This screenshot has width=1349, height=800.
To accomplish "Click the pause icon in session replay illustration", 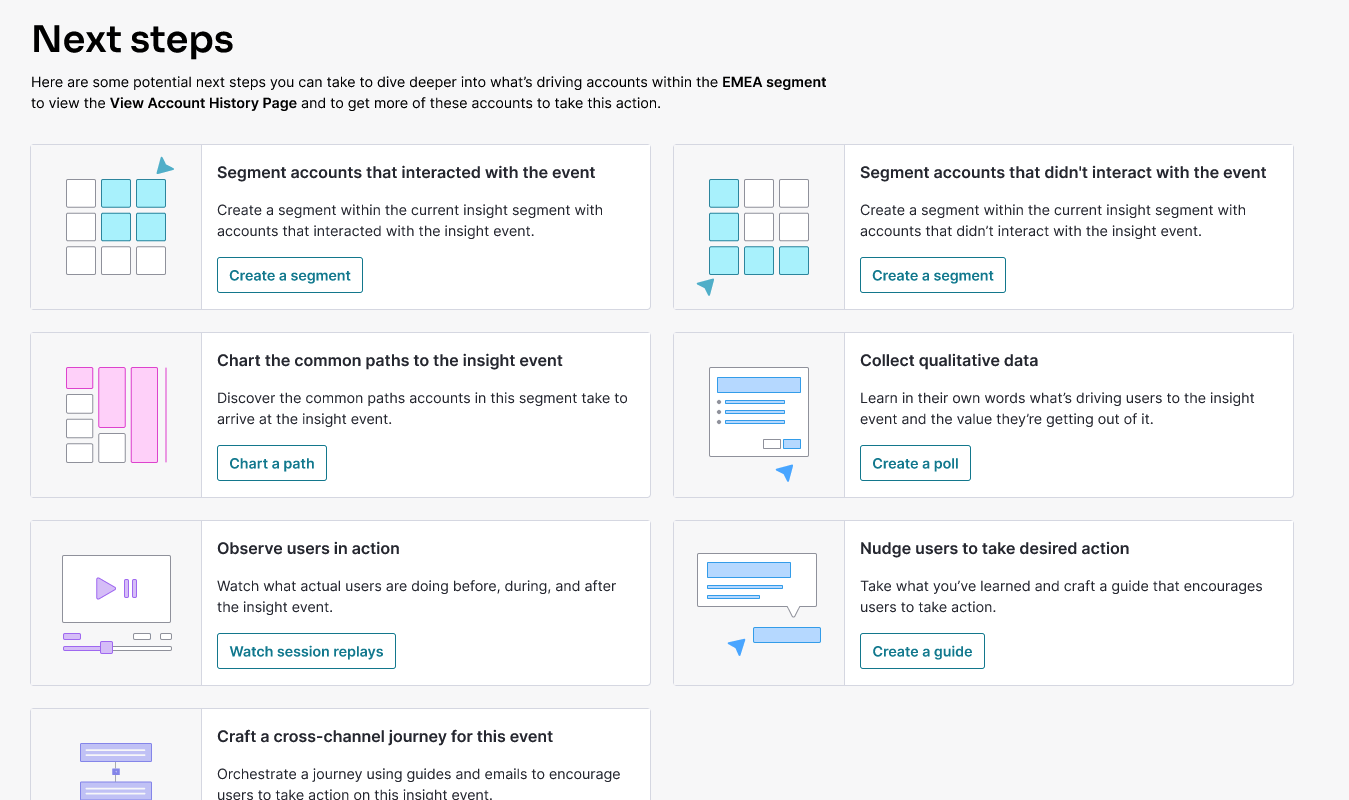I will [x=130, y=589].
